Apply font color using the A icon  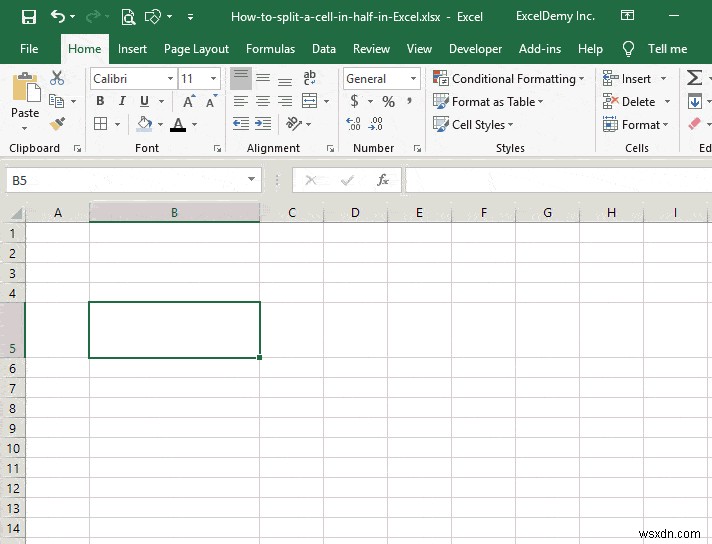178,124
